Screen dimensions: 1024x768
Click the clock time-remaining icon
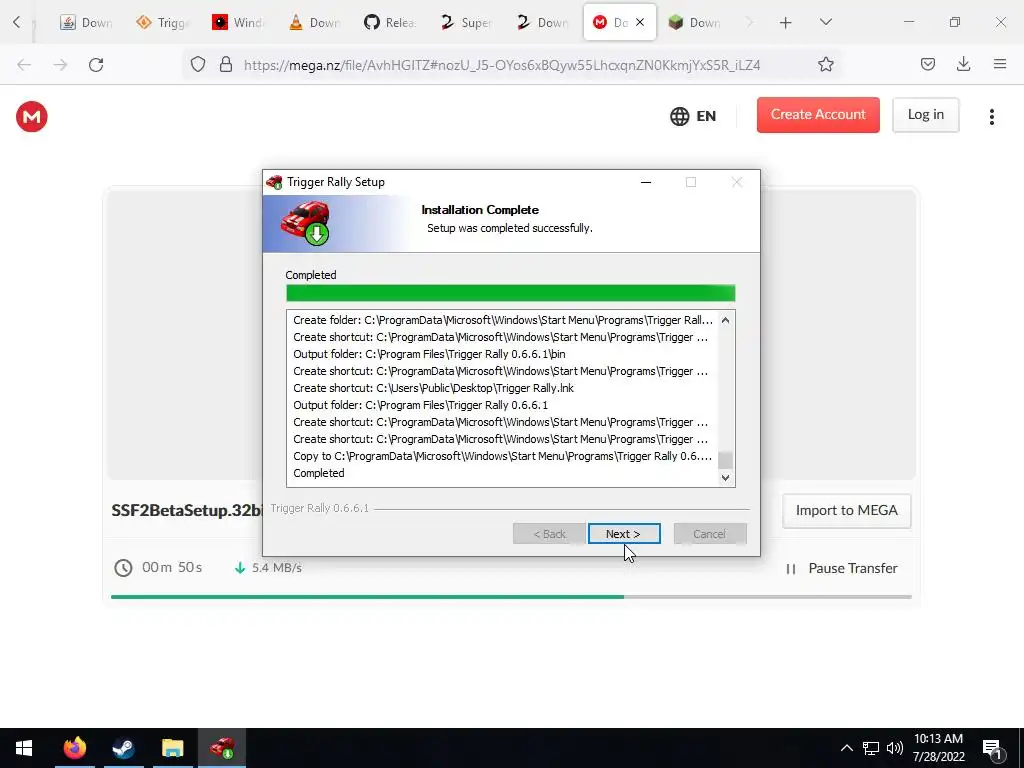coord(123,568)
